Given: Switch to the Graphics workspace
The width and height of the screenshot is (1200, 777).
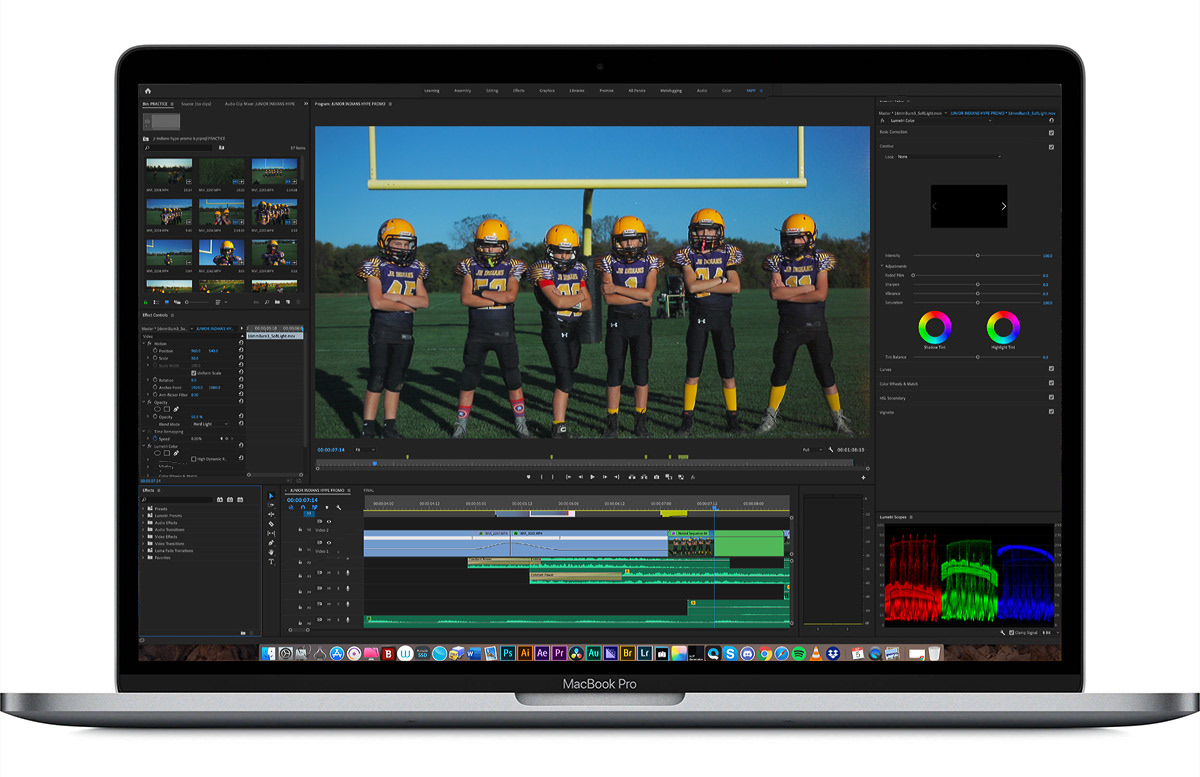Looking at the screenshot, I should pyautogui.click(x=547, y=91).
